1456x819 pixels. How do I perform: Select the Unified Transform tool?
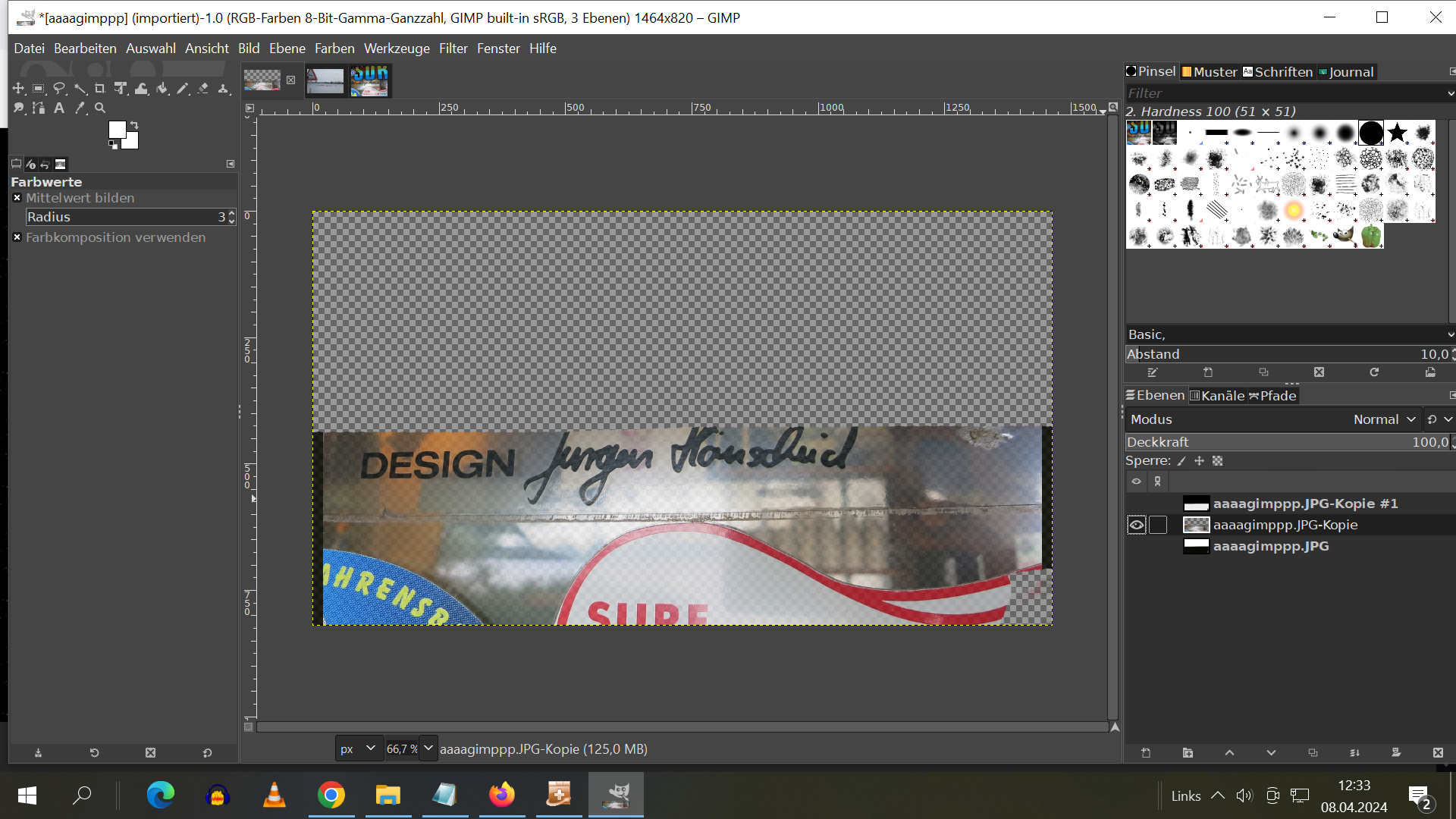(121, 89)
